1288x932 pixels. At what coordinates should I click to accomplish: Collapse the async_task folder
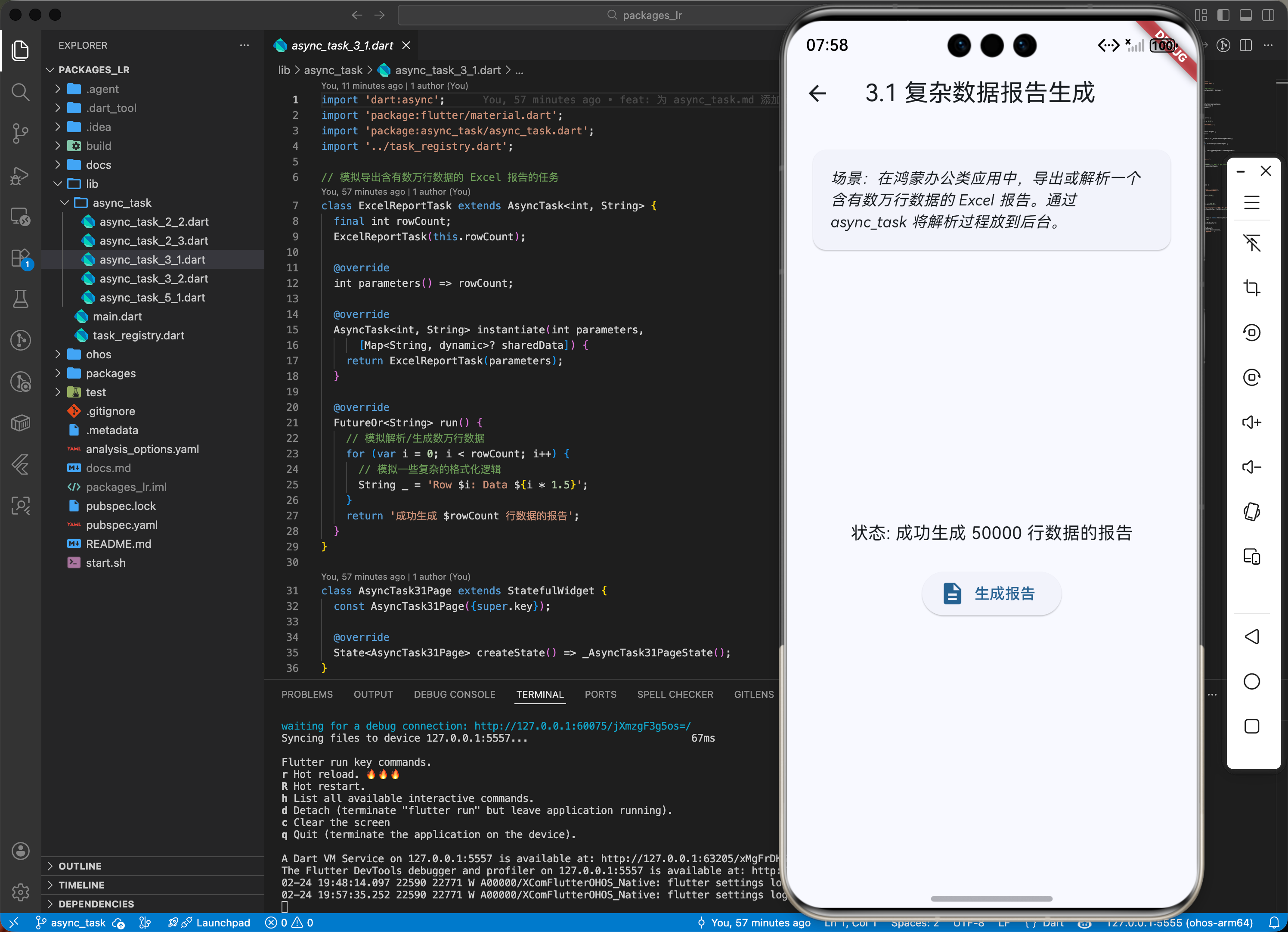point(121,203)
